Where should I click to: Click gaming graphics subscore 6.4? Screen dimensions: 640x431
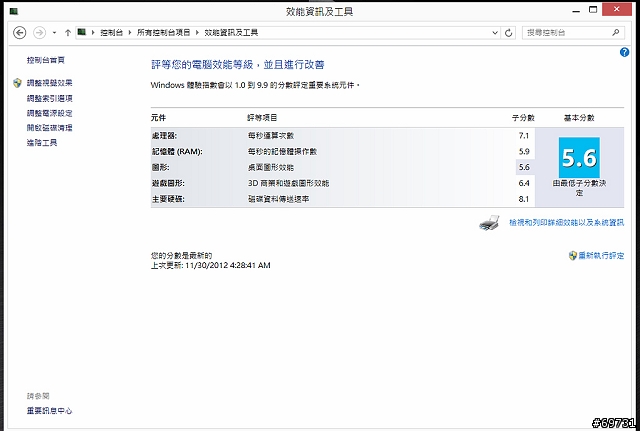pyautogui.click(x=524, y=183)
